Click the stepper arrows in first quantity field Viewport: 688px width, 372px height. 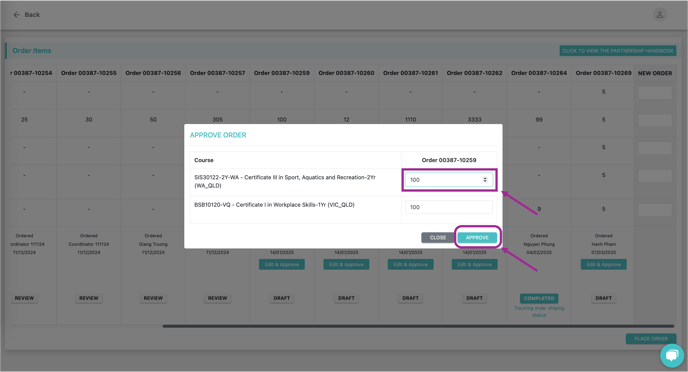coord(485,179)
